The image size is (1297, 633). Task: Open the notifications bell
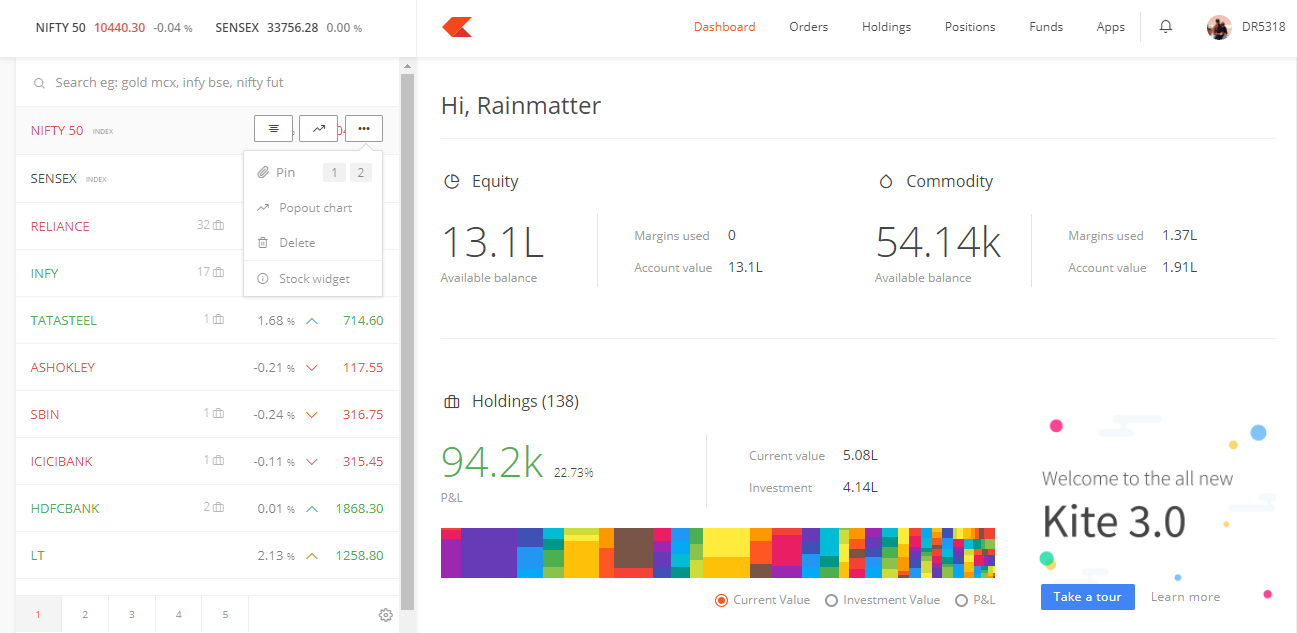1165,27
